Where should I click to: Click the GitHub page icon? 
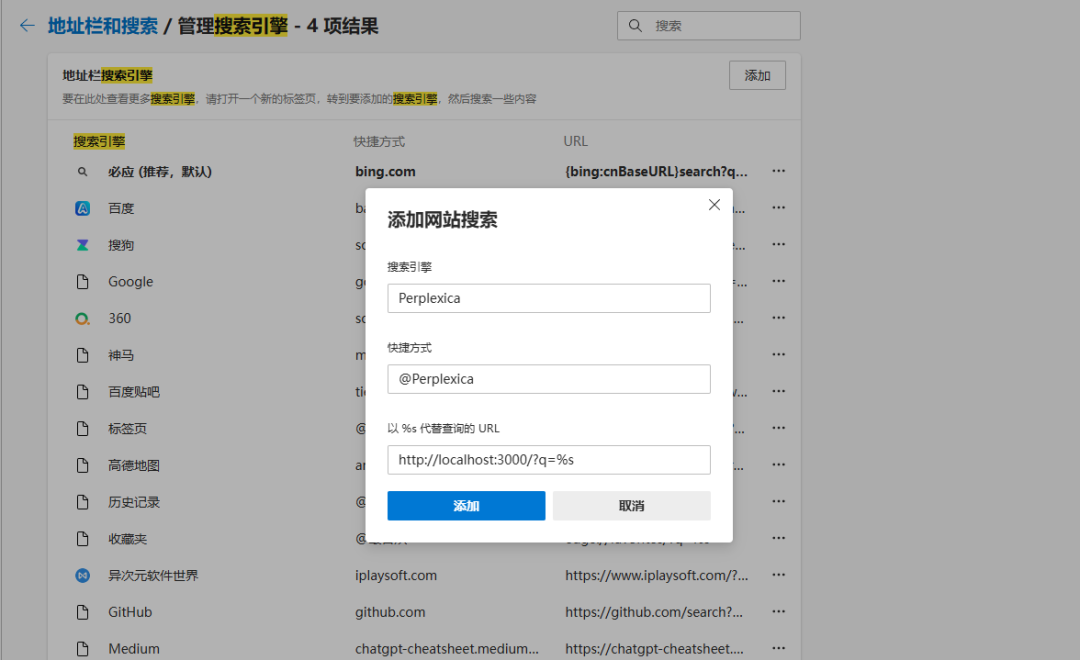click(x=82, y=612)
